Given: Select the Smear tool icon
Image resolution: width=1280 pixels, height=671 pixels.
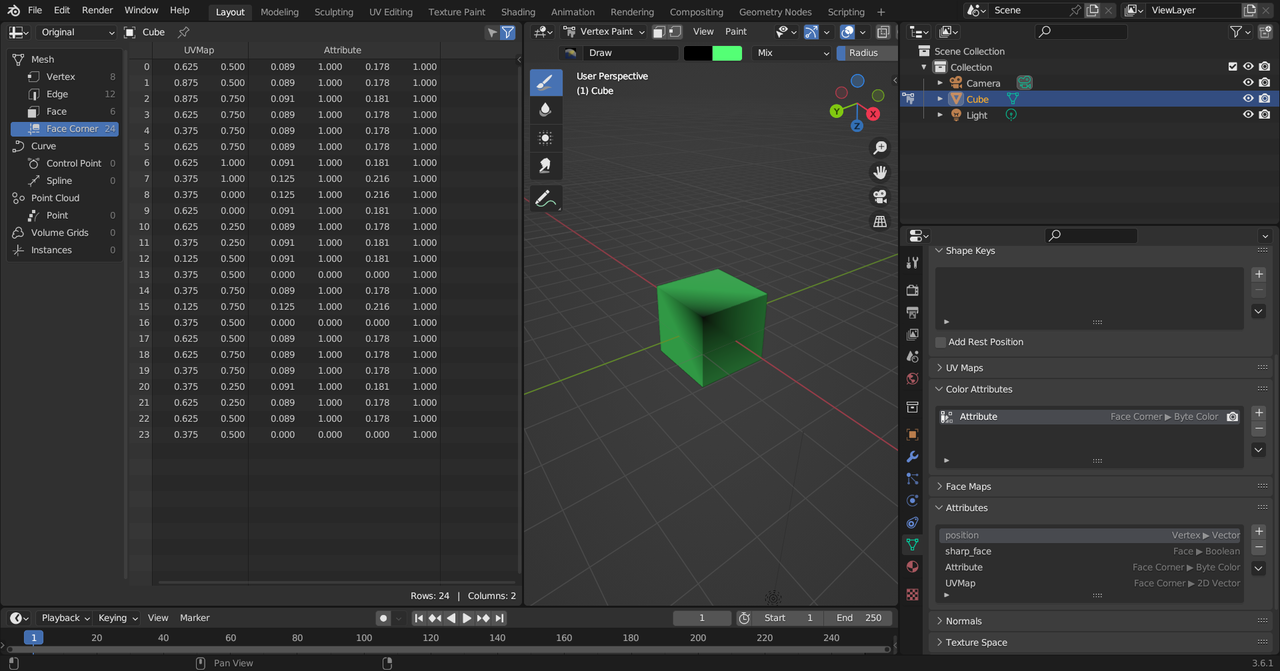Looking at the screenshot, I should [x=545, y=166].
